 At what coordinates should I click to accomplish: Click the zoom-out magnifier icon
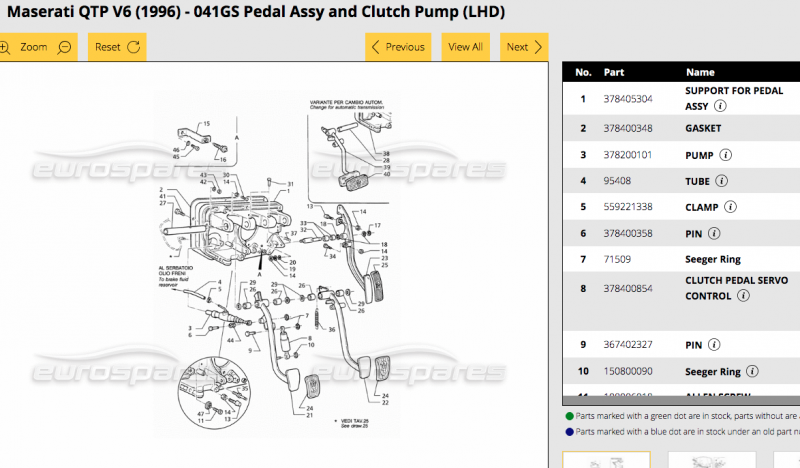click(64, 47)
